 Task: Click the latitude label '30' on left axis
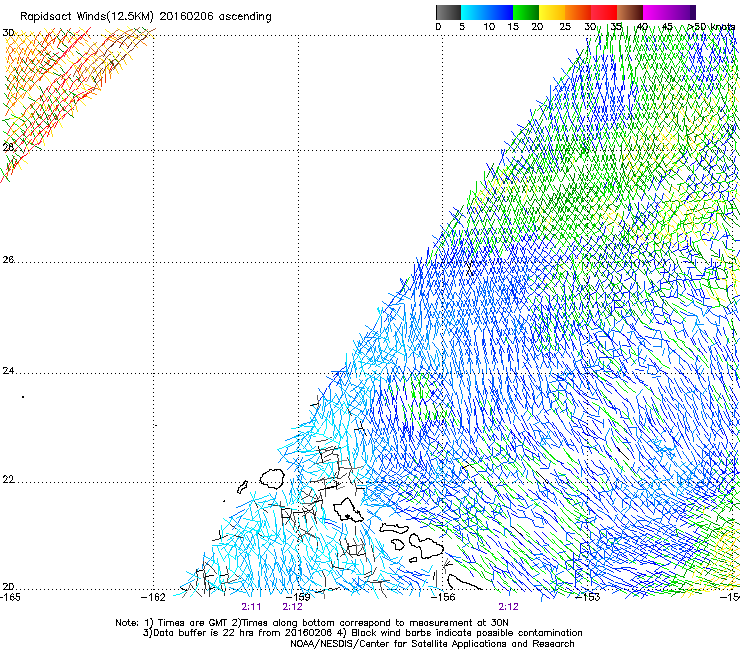(8, 33)
